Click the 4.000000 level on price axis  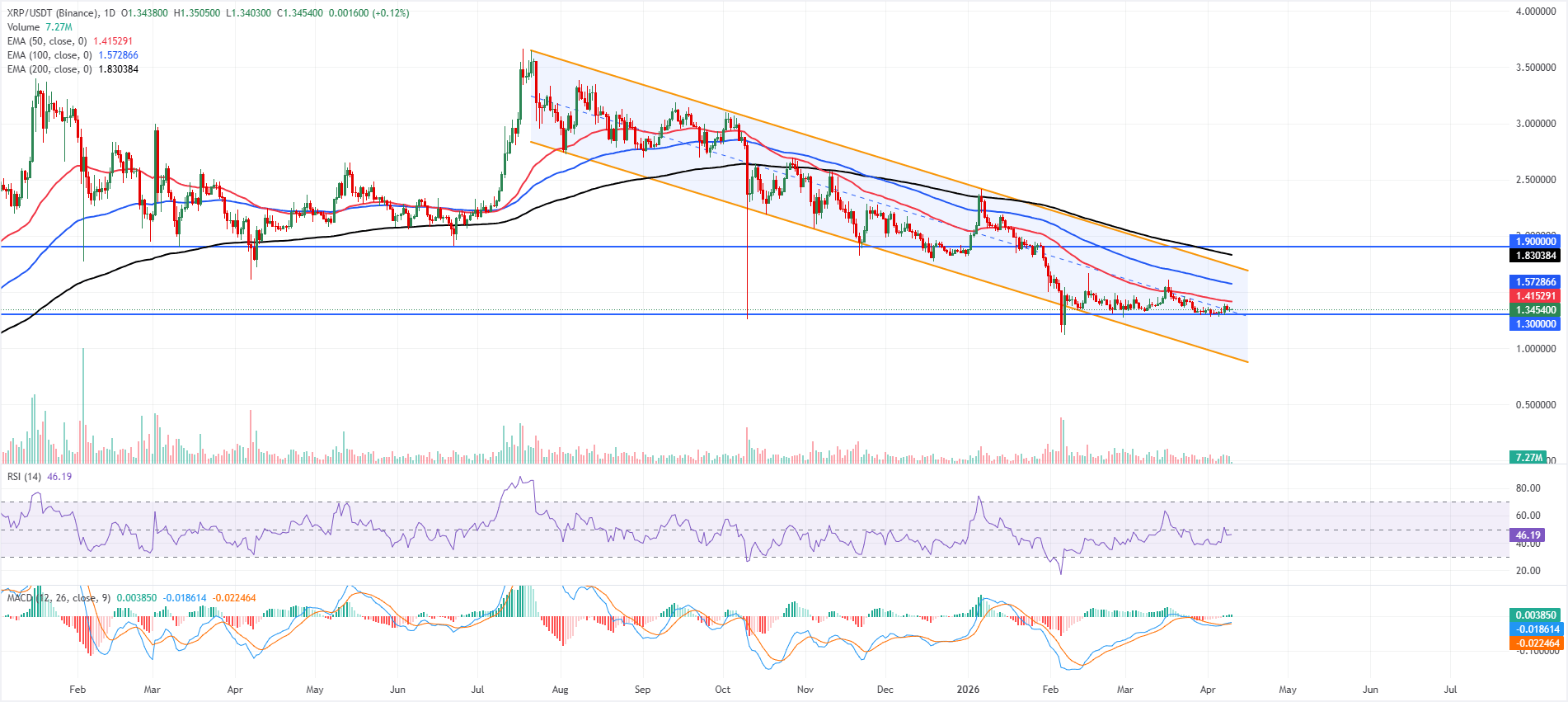pyautogui.click(x=1535, y=12)
